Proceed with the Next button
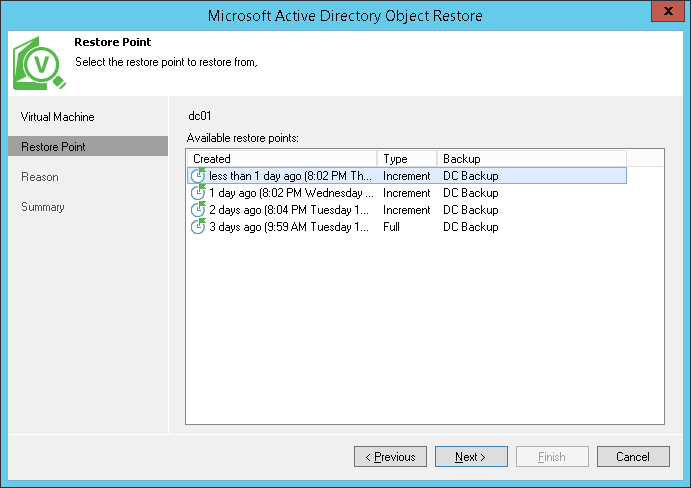Viewport: 691px width, 488px height. pyautogui.click(x=471, y=457)
